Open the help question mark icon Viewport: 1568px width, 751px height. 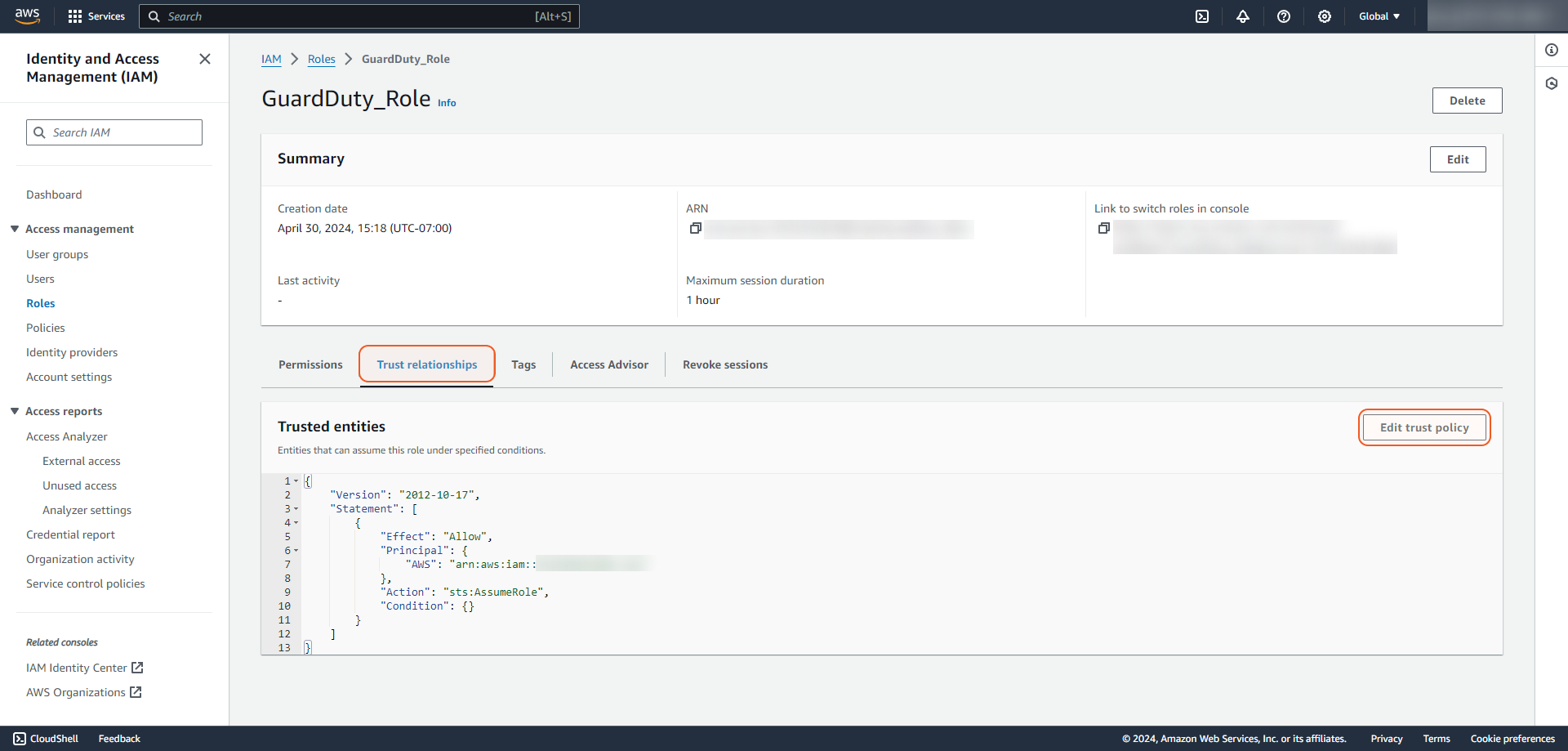[x=1284, y=16]
